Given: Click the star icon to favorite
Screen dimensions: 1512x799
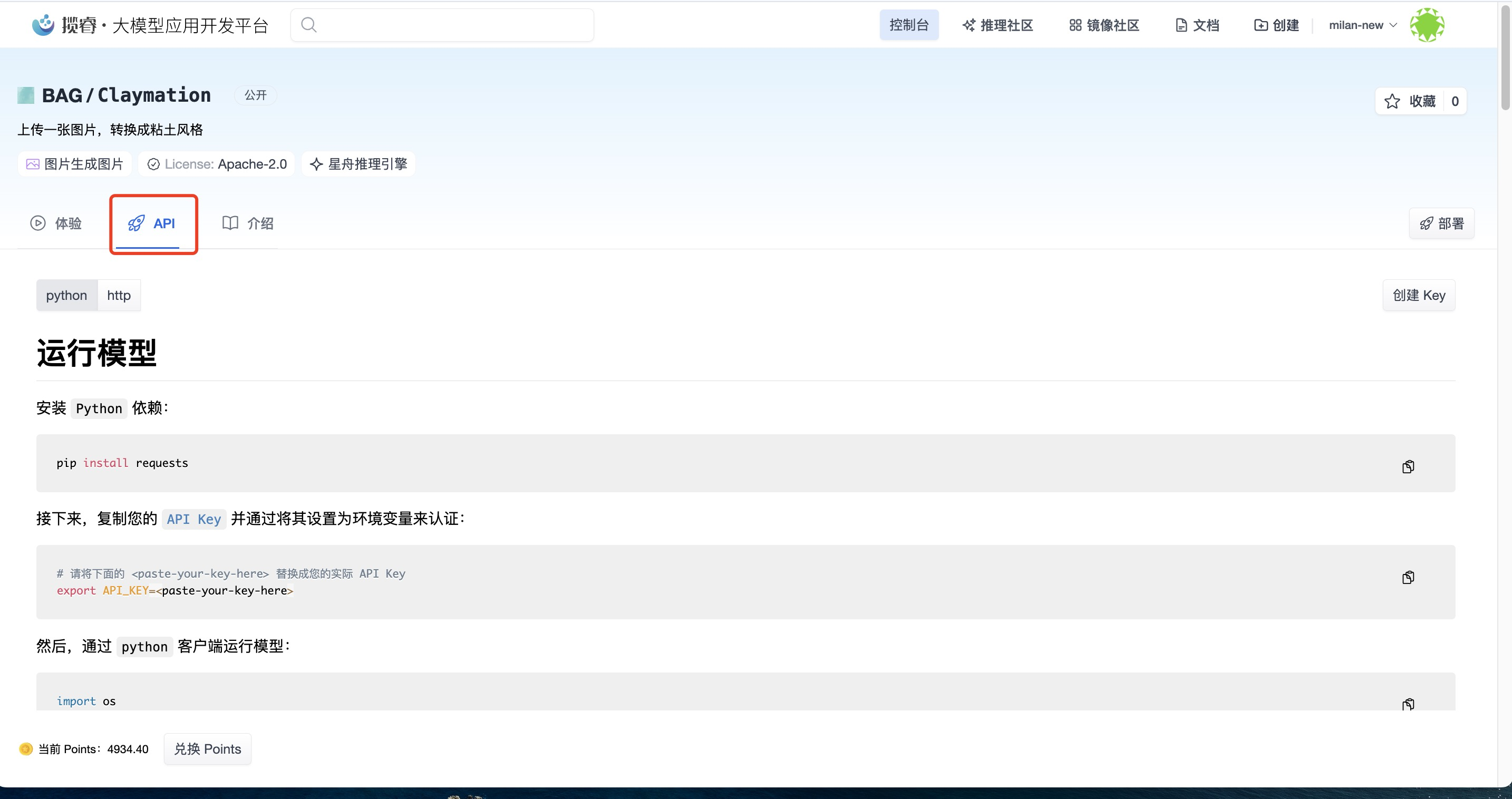Looking at the screenshot, I should [1392, 102].
